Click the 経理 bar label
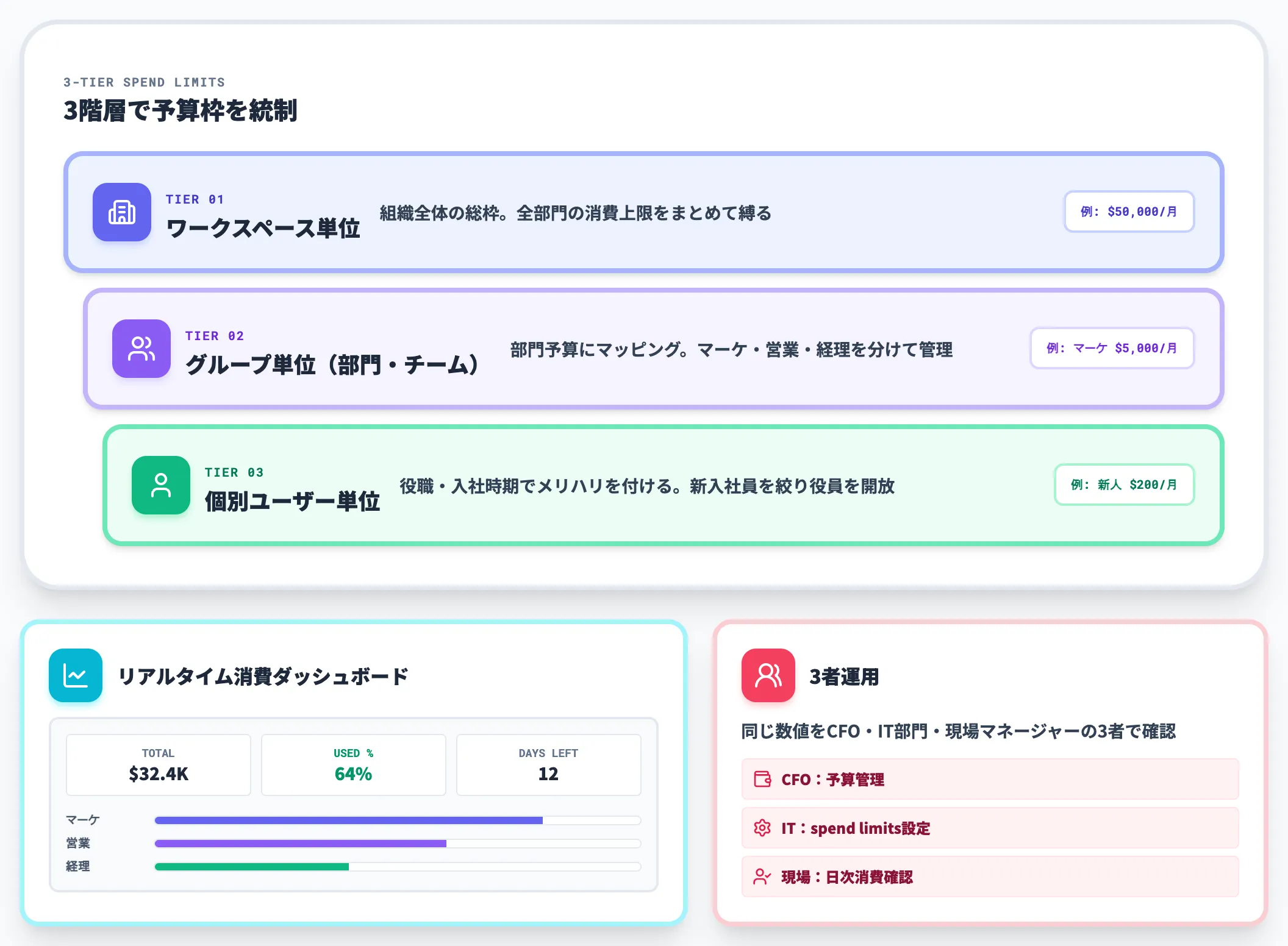The image size is (1288, 946). [78, 866]
